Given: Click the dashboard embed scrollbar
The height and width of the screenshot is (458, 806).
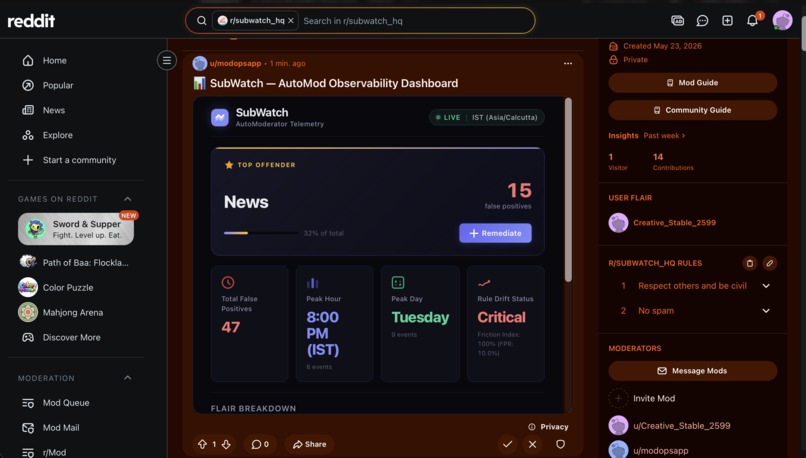Looking at the screenshot, I should coord(568,190).
